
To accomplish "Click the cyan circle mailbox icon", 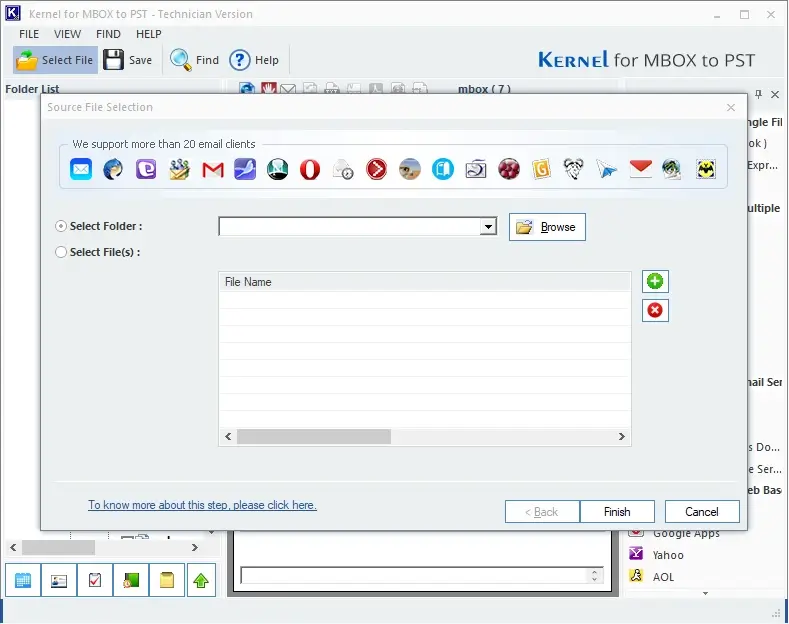I will 442,169.
